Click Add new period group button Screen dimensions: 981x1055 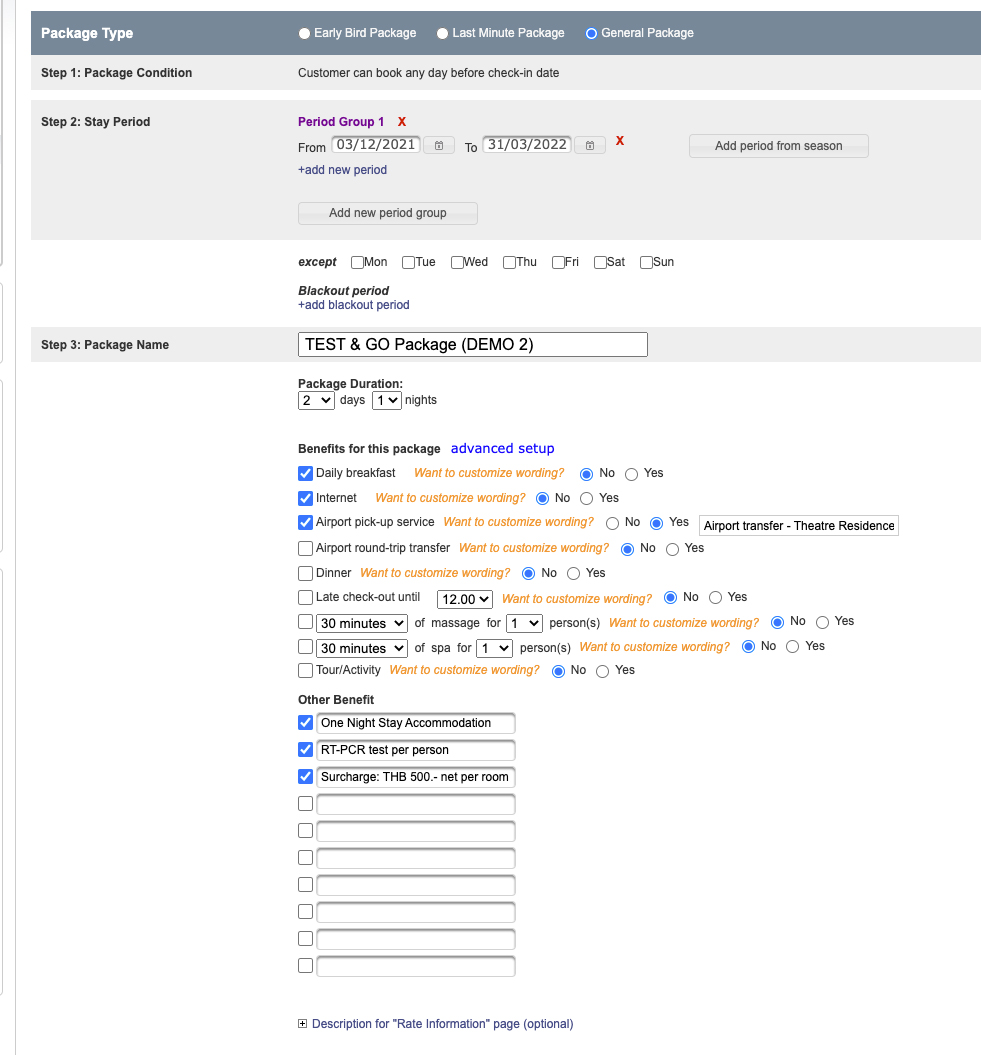point(387,213)
